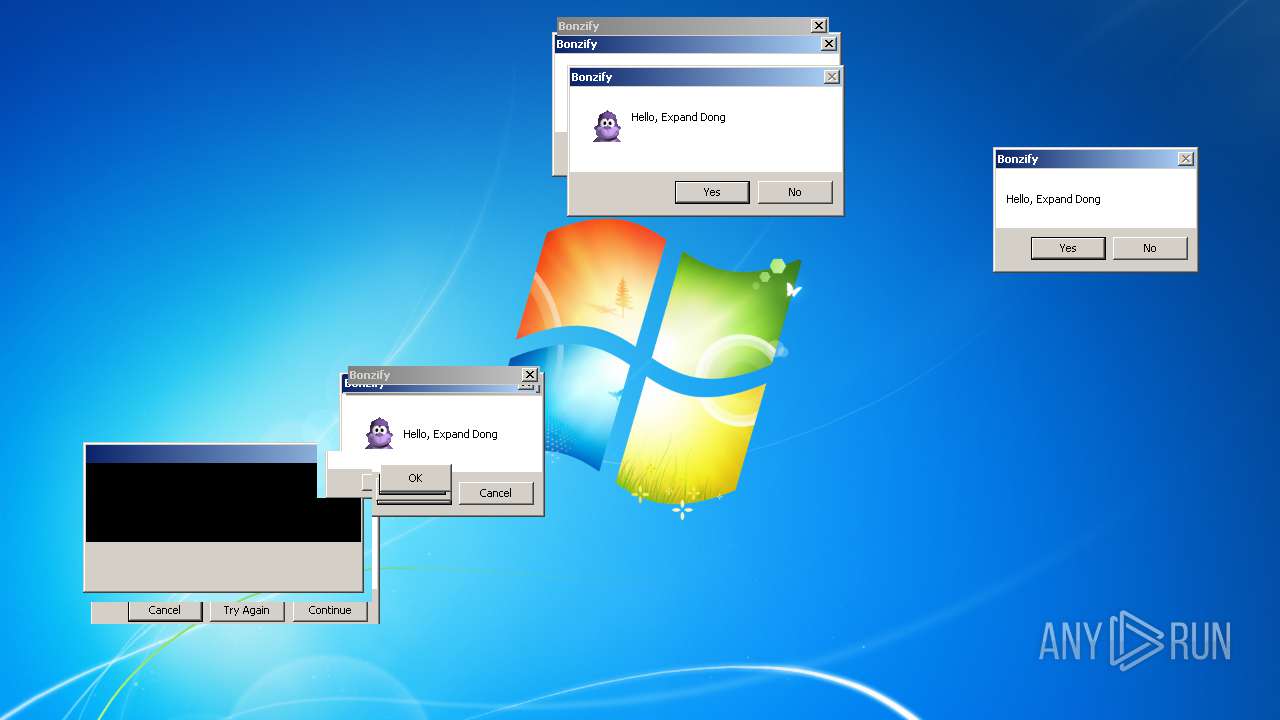
Task: Close the front top-center Bonzify dialog with the Bonzi icon
Action: [x=831, y=77]
